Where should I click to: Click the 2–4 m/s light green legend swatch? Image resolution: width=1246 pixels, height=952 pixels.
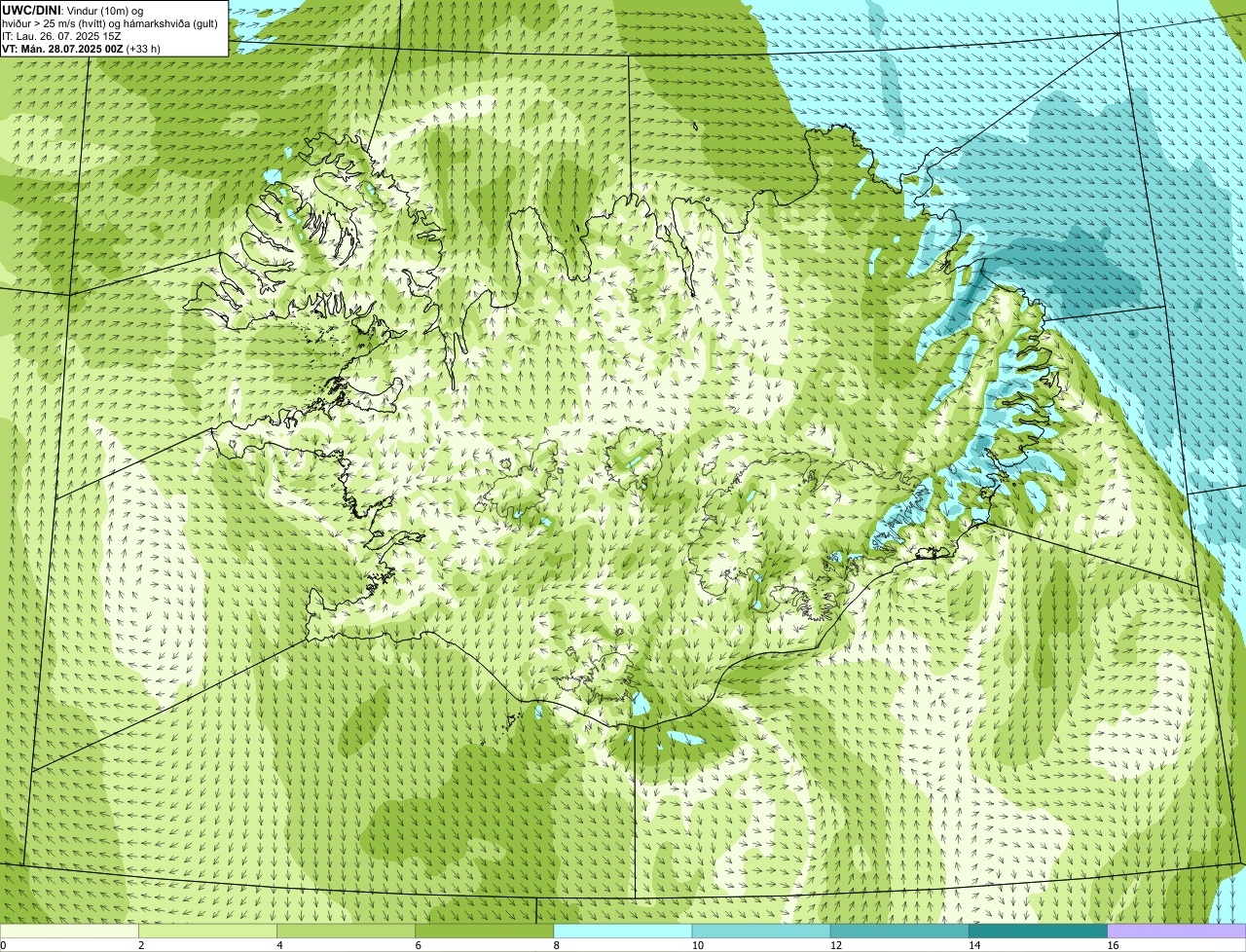[207, 932]
